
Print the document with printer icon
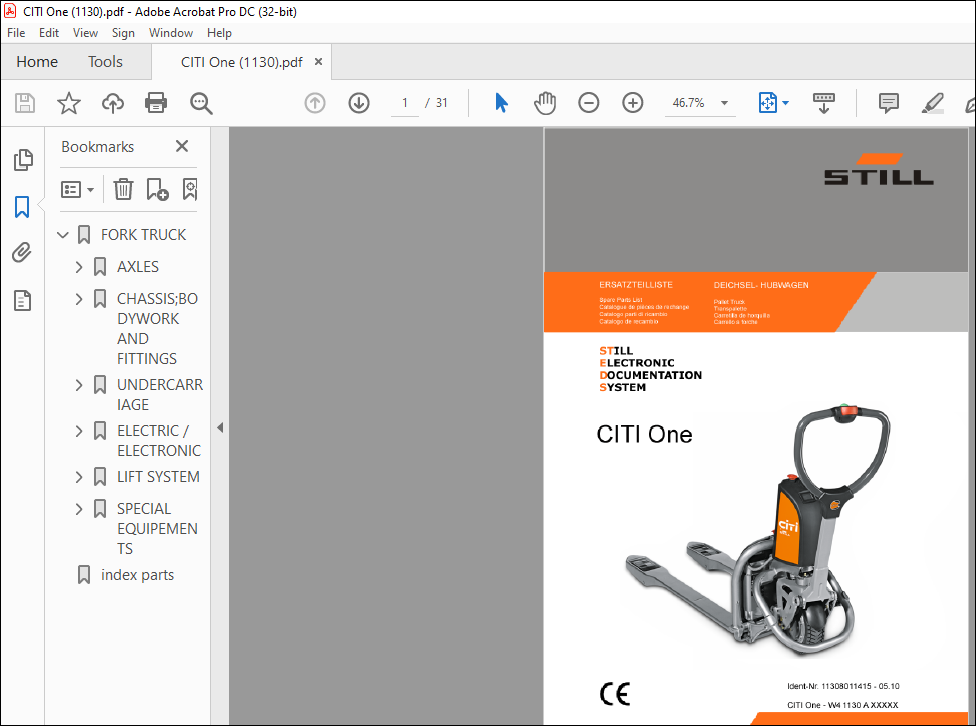[x=156, y=103]
